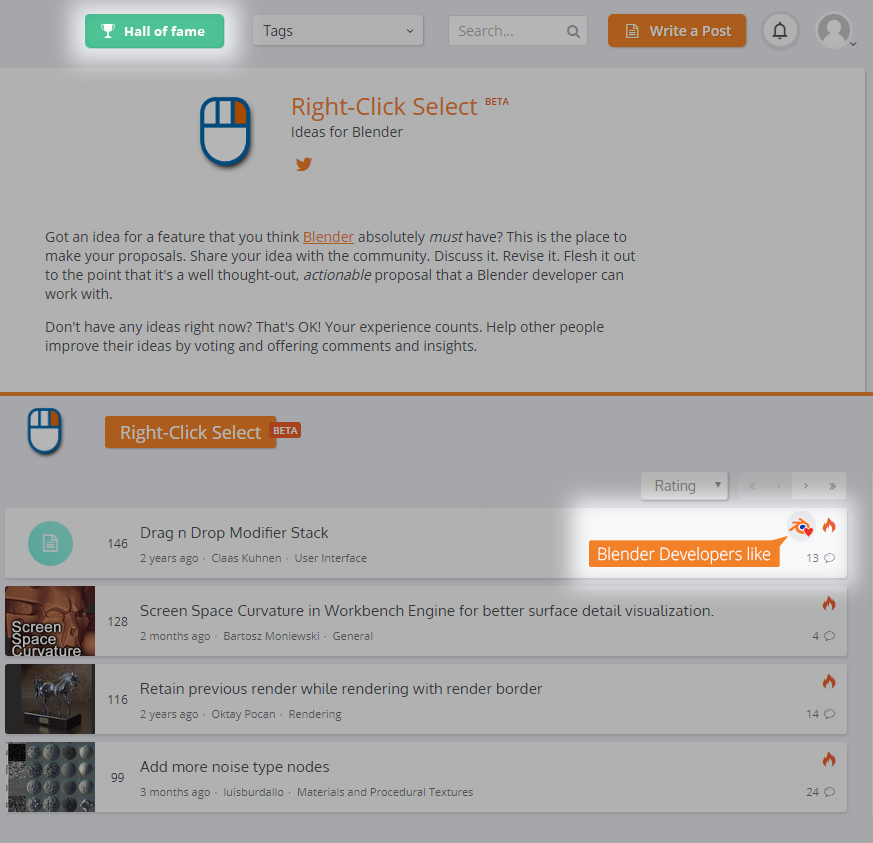
Task: Follow the Blender hyperlink in the description
Action: (328, 237)
